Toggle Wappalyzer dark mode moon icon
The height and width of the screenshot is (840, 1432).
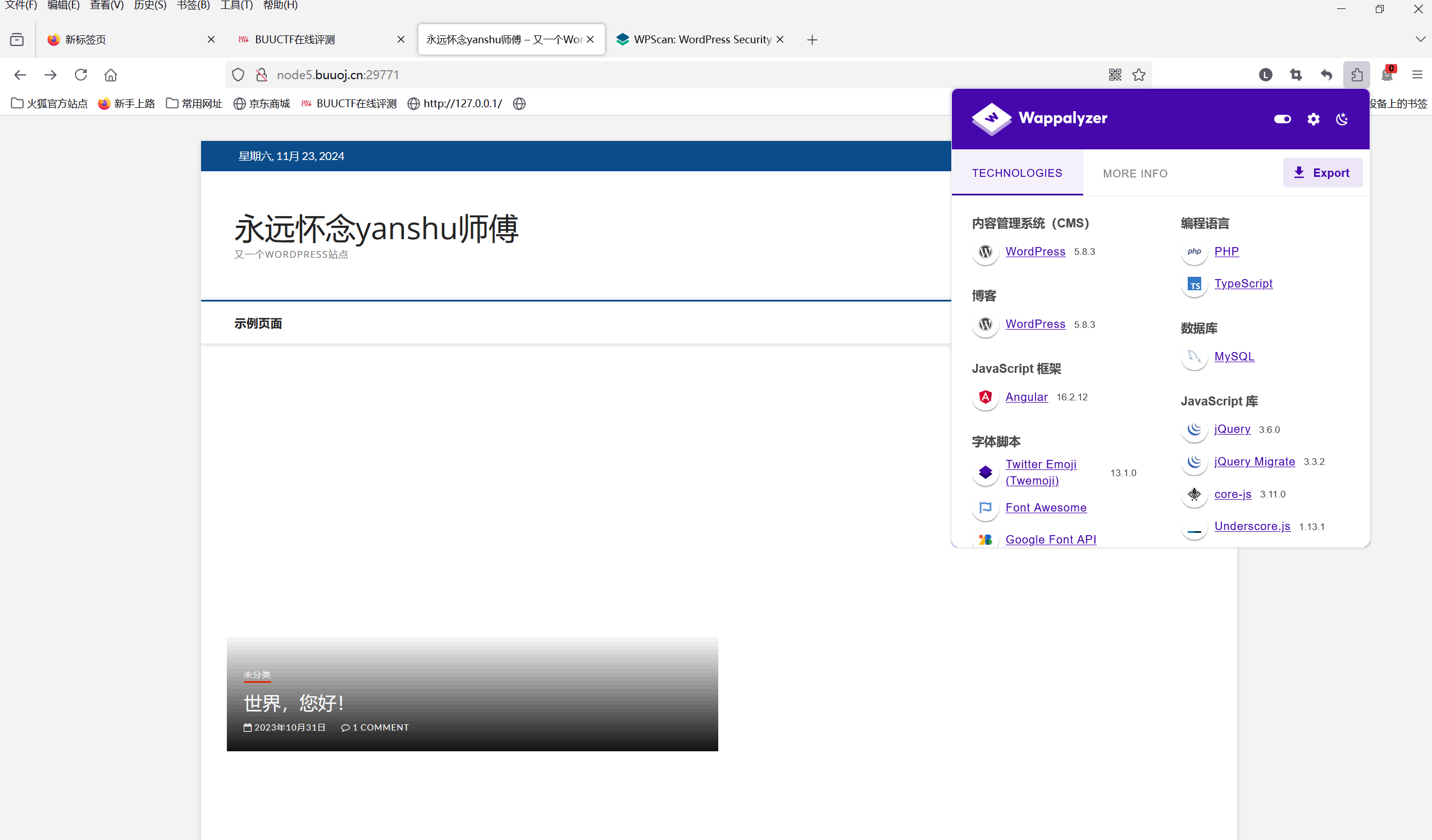click(x=1342, y=119)
